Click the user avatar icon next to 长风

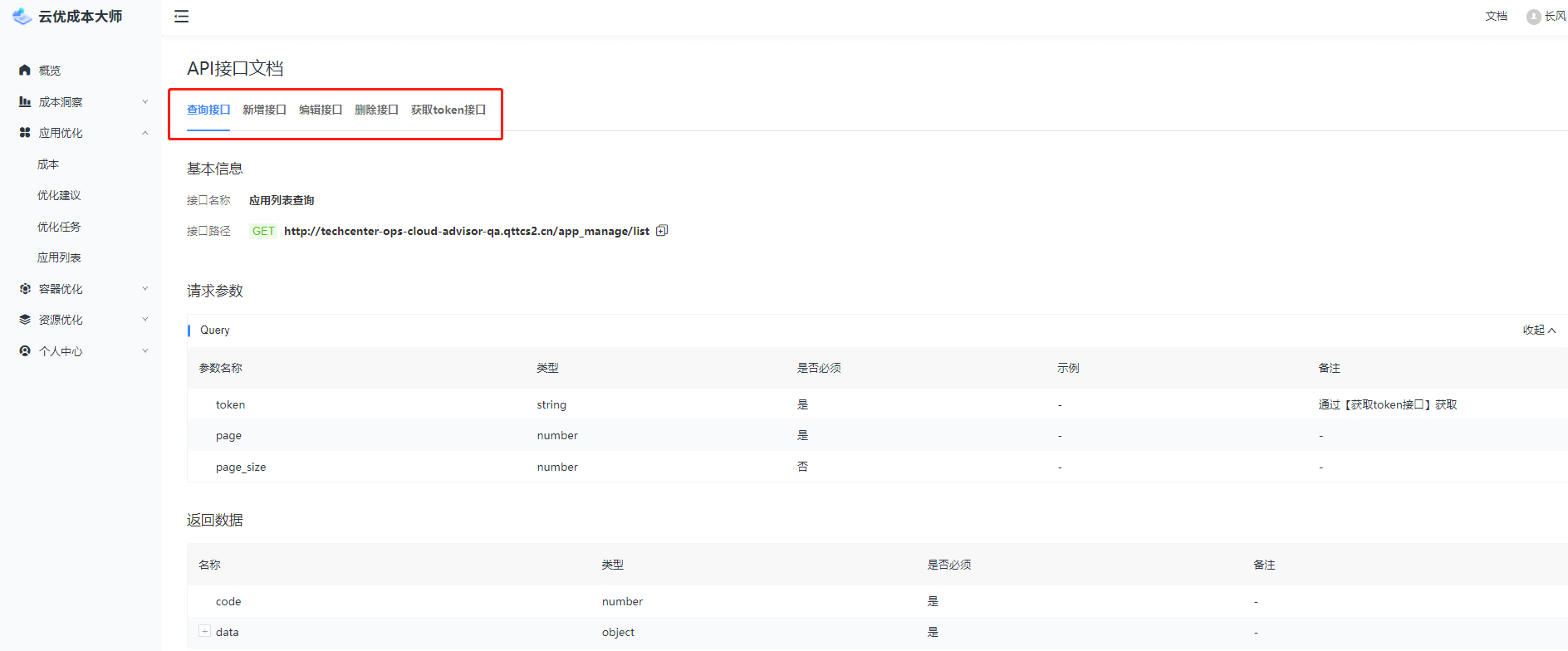tap(1533, 17)
